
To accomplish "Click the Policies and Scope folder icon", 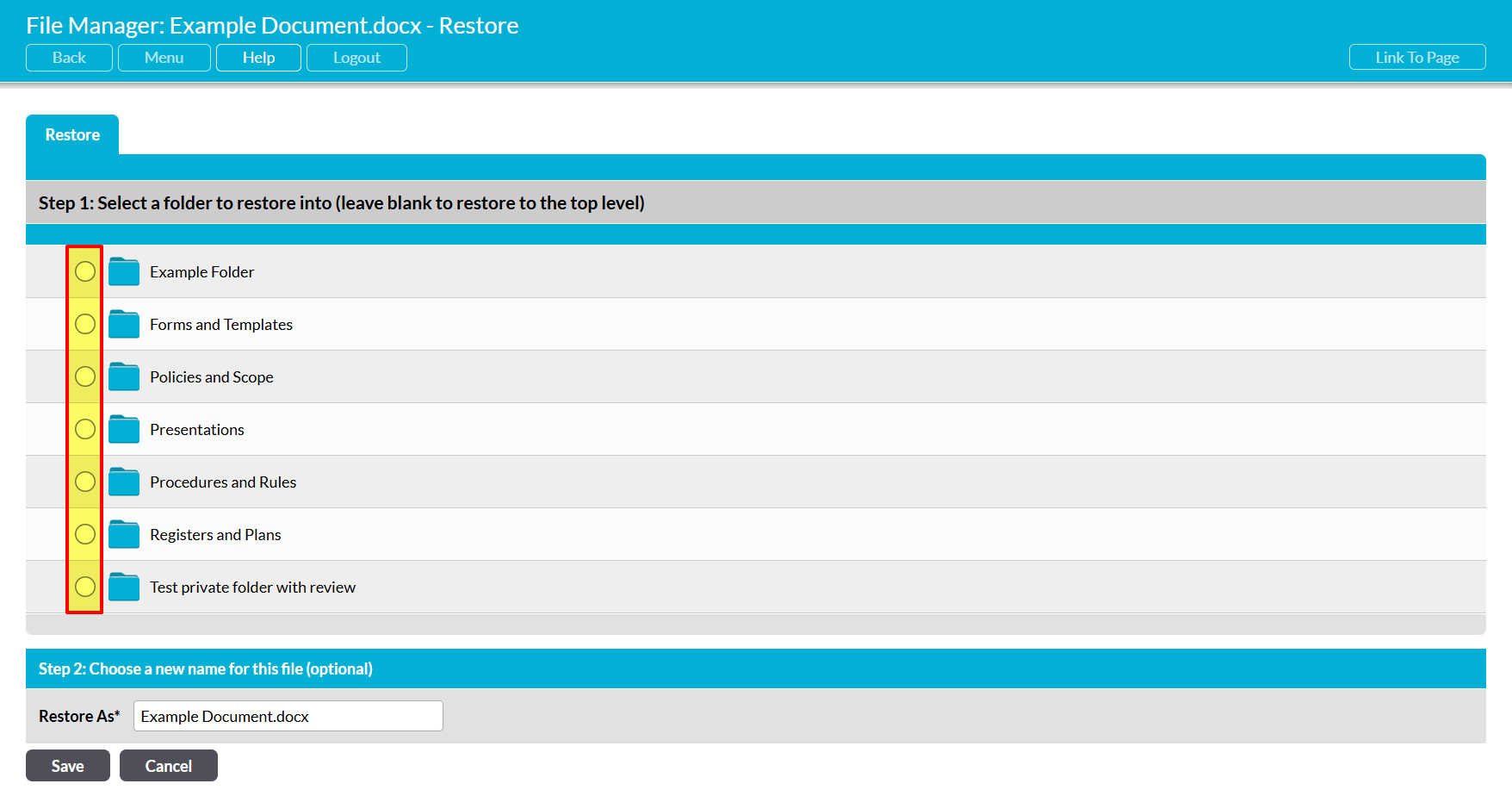I will point(124,377).
